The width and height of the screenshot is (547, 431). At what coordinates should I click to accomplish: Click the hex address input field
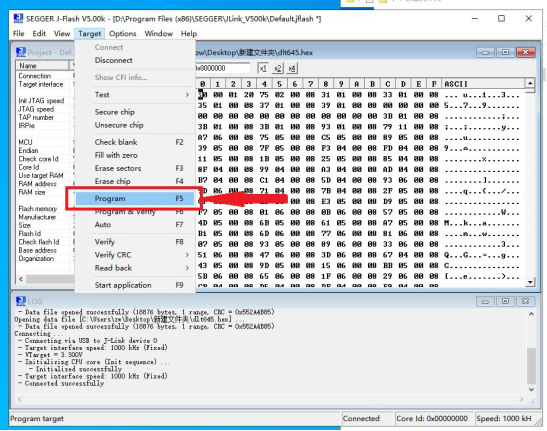point(223,68)
